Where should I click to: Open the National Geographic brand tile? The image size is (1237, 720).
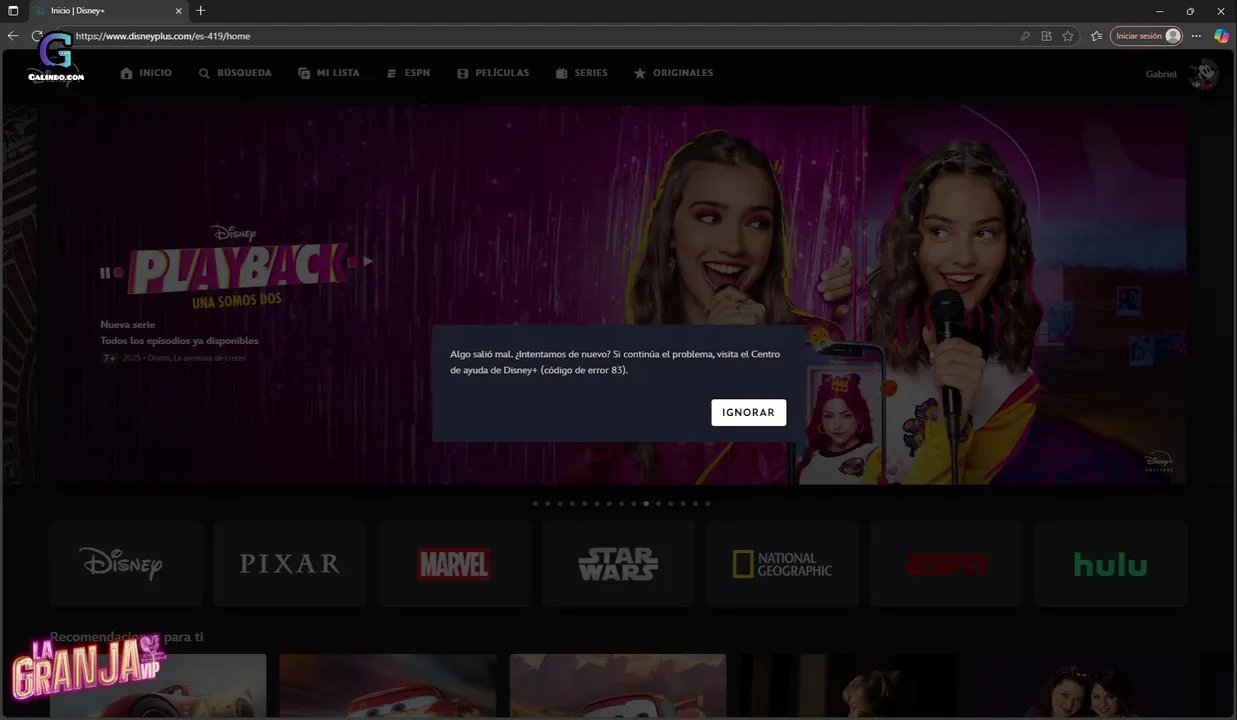(782, 564)
